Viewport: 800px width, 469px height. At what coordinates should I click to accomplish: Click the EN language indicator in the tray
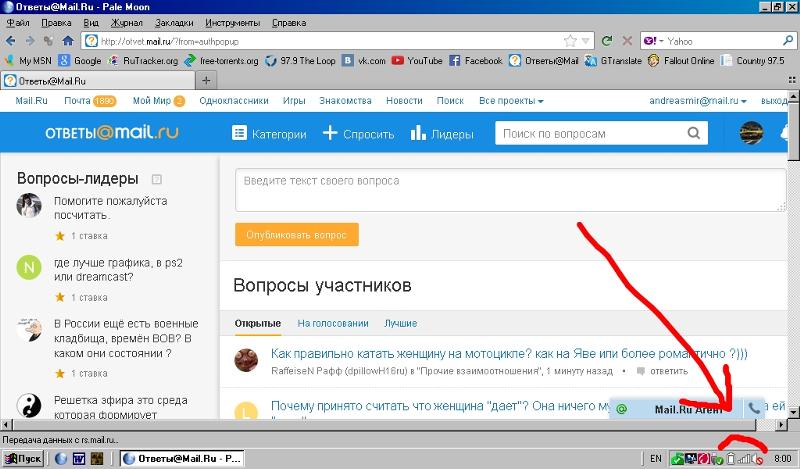click(x=656, y=458)
